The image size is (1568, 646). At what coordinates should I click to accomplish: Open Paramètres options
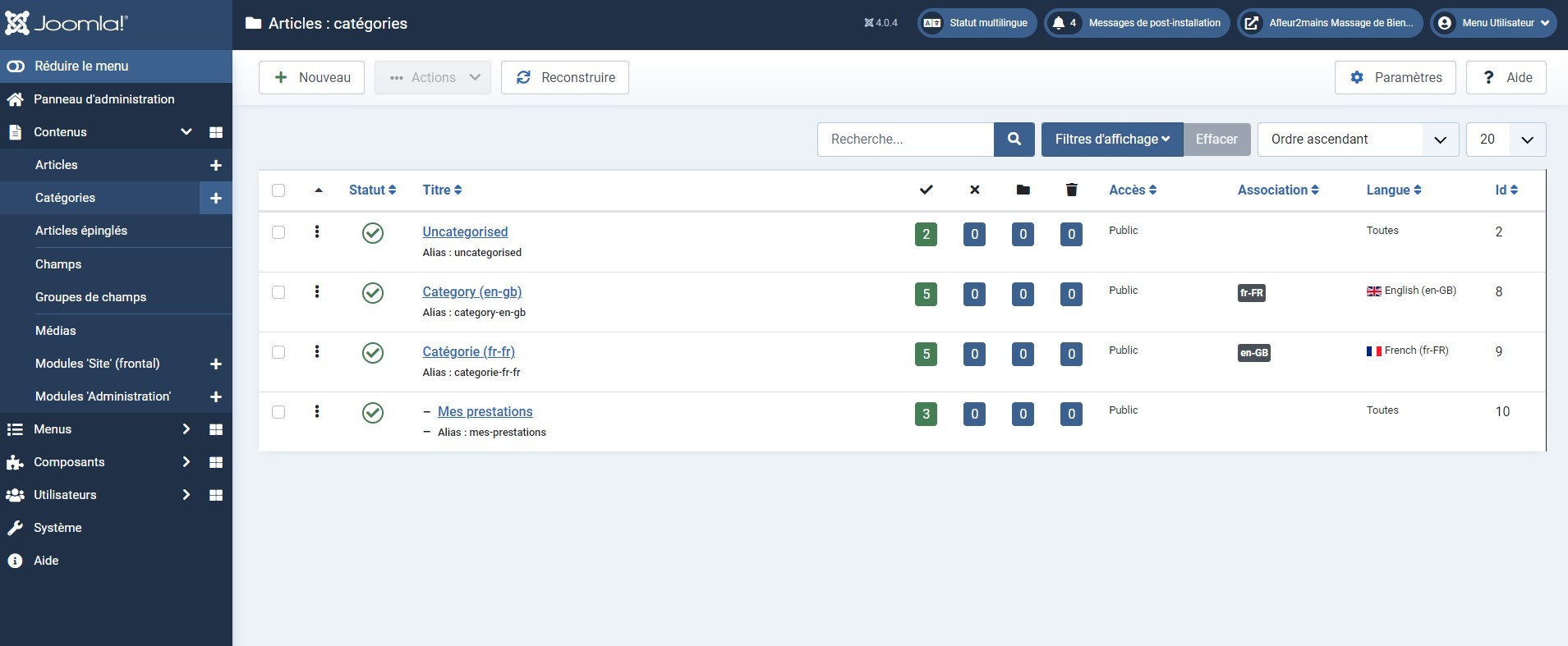tap(1396, 78)
